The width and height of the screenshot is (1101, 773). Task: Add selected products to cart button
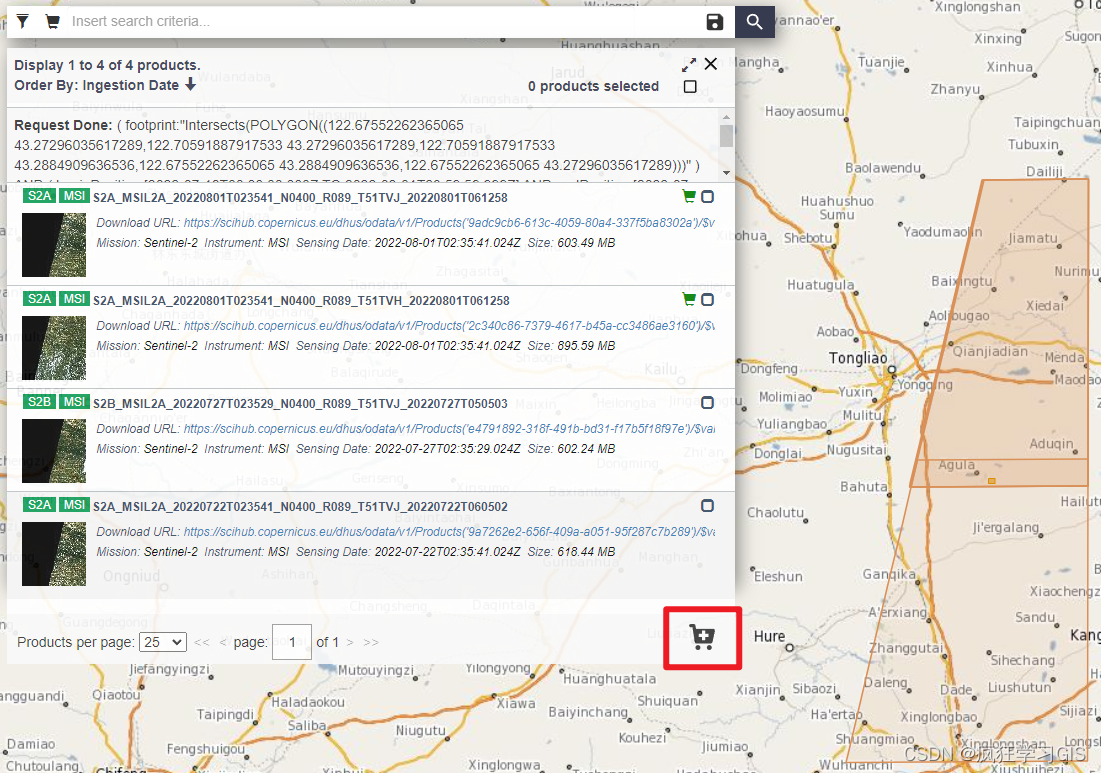702,637
